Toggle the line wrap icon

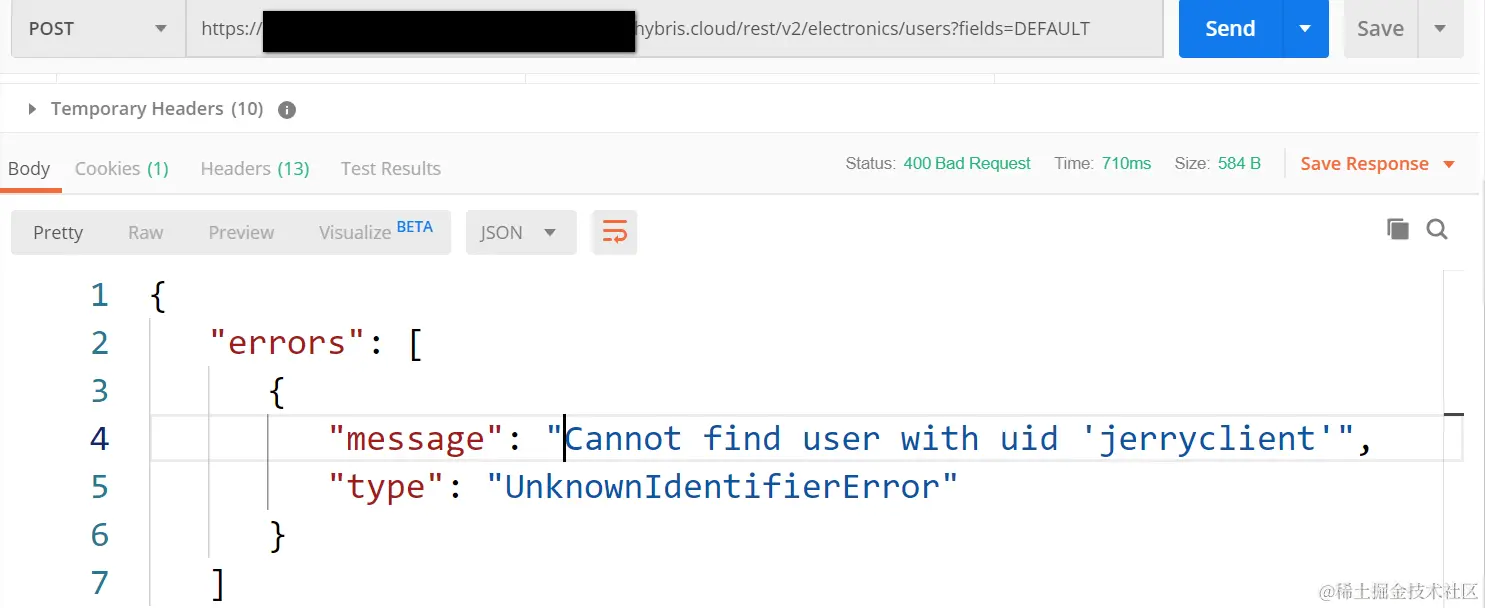[x=614, y=232]
